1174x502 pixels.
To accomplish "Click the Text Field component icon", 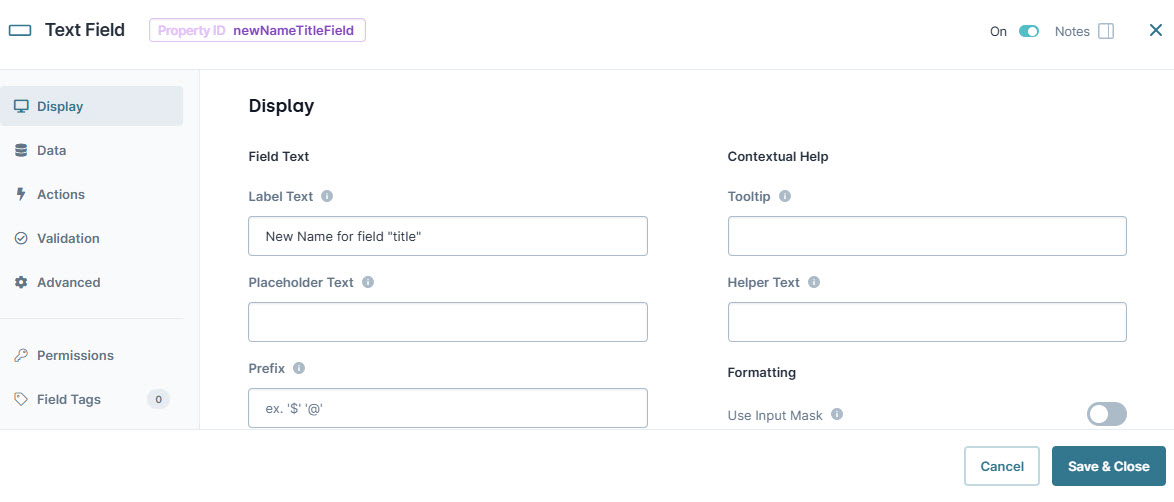I will coord(20,31).
